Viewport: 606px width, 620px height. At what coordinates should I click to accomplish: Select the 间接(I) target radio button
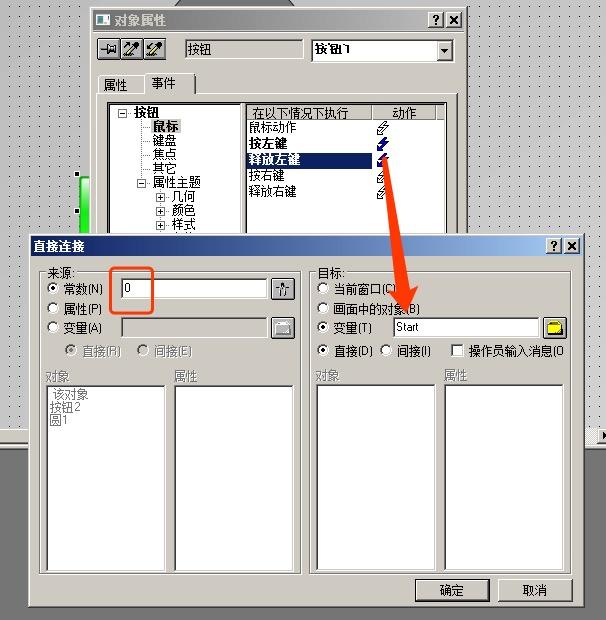[x=386, y=350]
